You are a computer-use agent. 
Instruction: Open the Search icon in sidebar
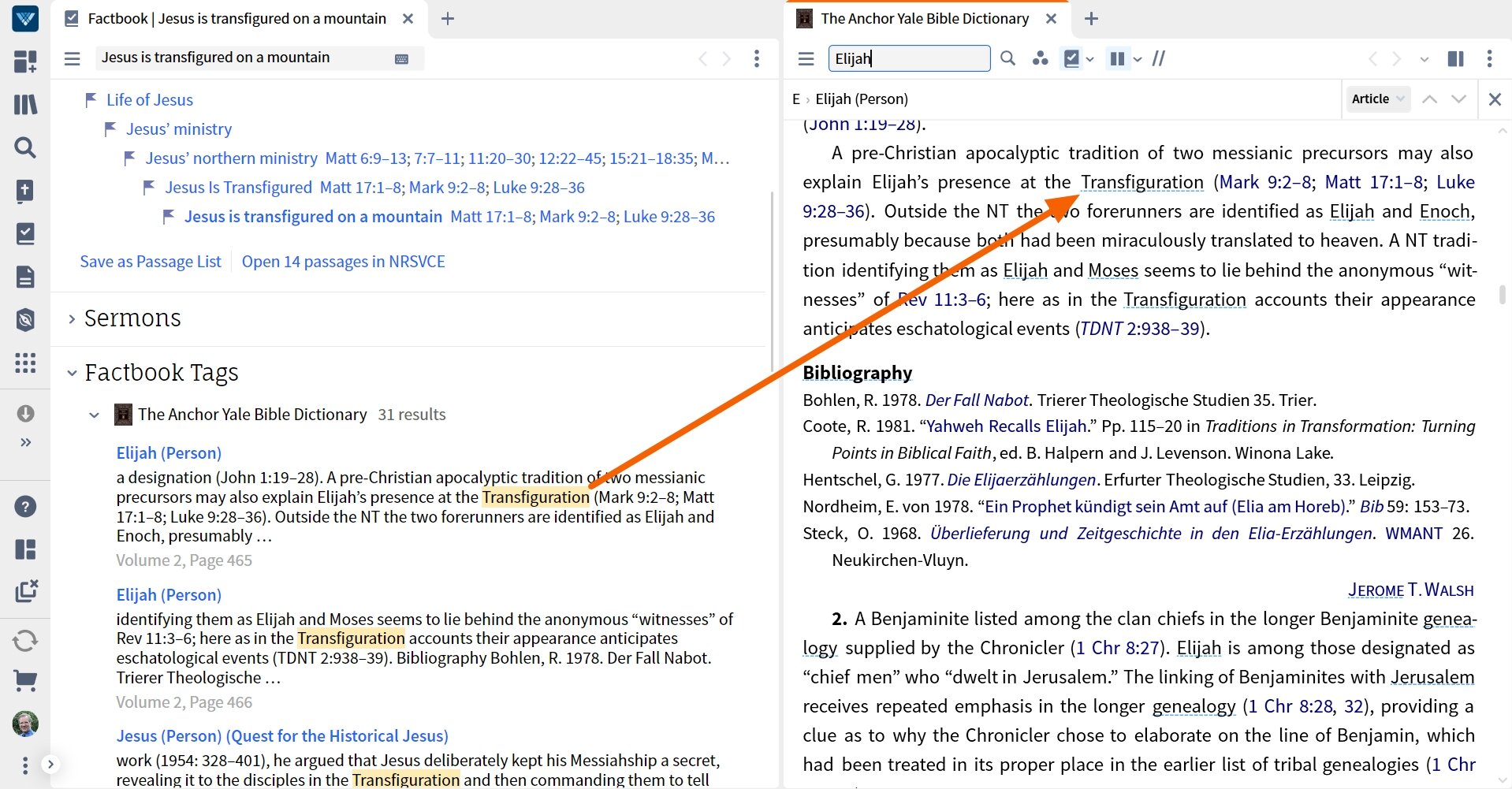click(x=25, y=147)
